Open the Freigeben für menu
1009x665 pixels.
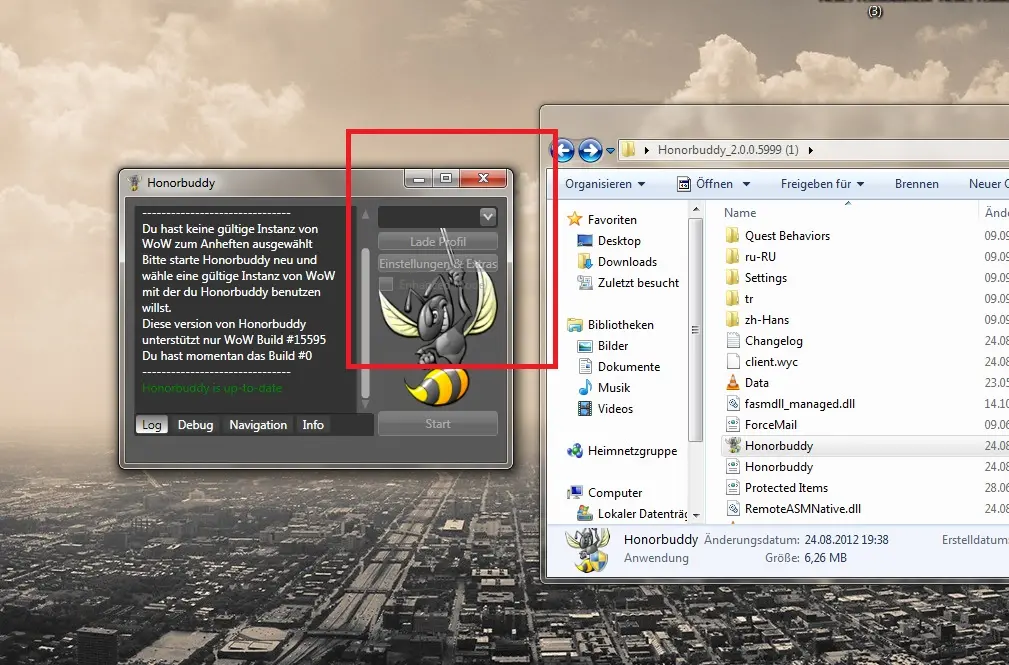pos(822,184)
